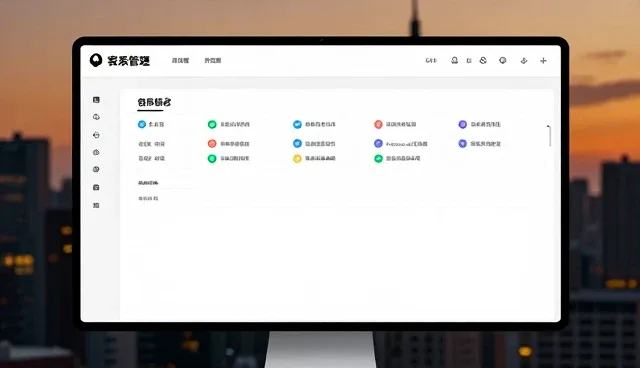The image size is (640, 368).
Task: Select the underlined bold tab heading in content panel
Action: pyautogui.click(x=154, y=102)
